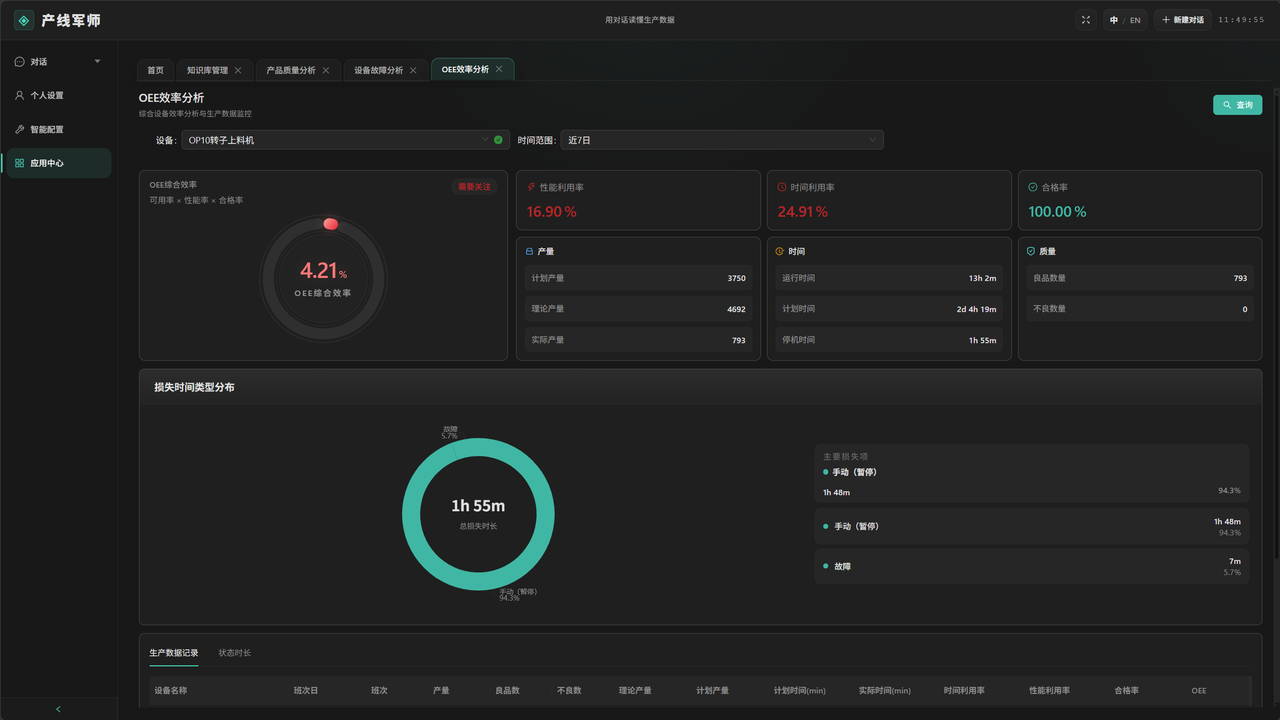Screen dimensions: 1280x720
Task: Collapse the sidebar with the bottom chevron
Action: (58, 709)
